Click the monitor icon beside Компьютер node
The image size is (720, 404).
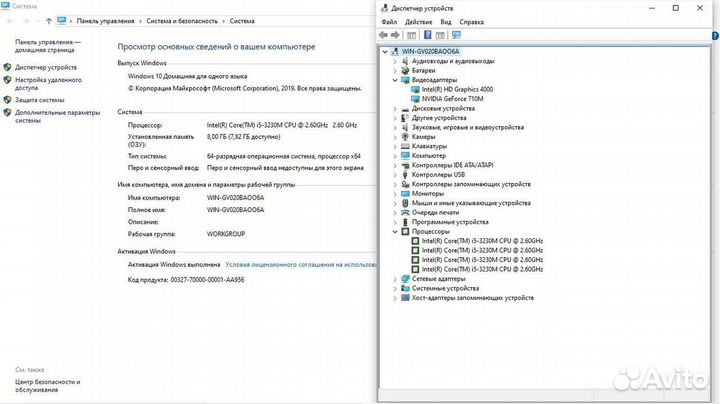[405, 156]
